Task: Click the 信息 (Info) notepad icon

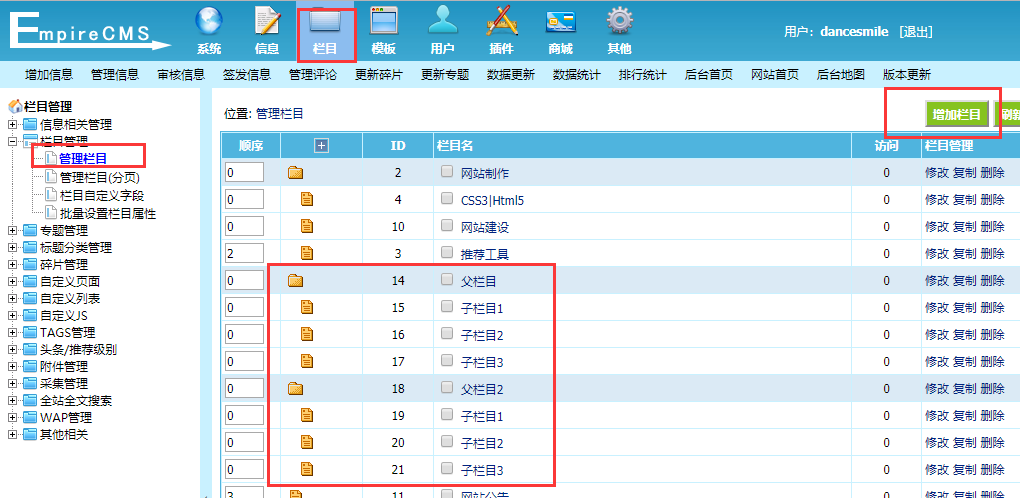Action: [x=267, y=24]
